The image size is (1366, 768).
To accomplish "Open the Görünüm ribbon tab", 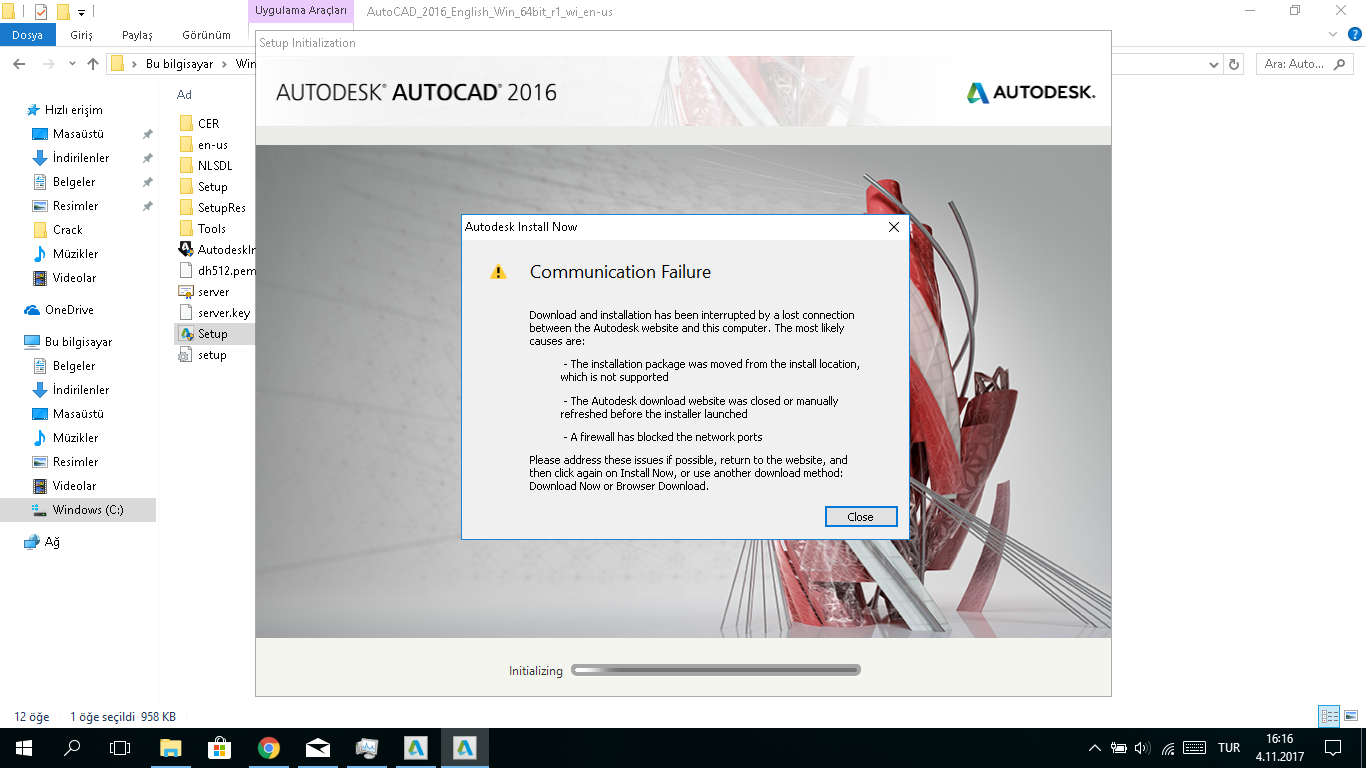I will coord(206,35).
